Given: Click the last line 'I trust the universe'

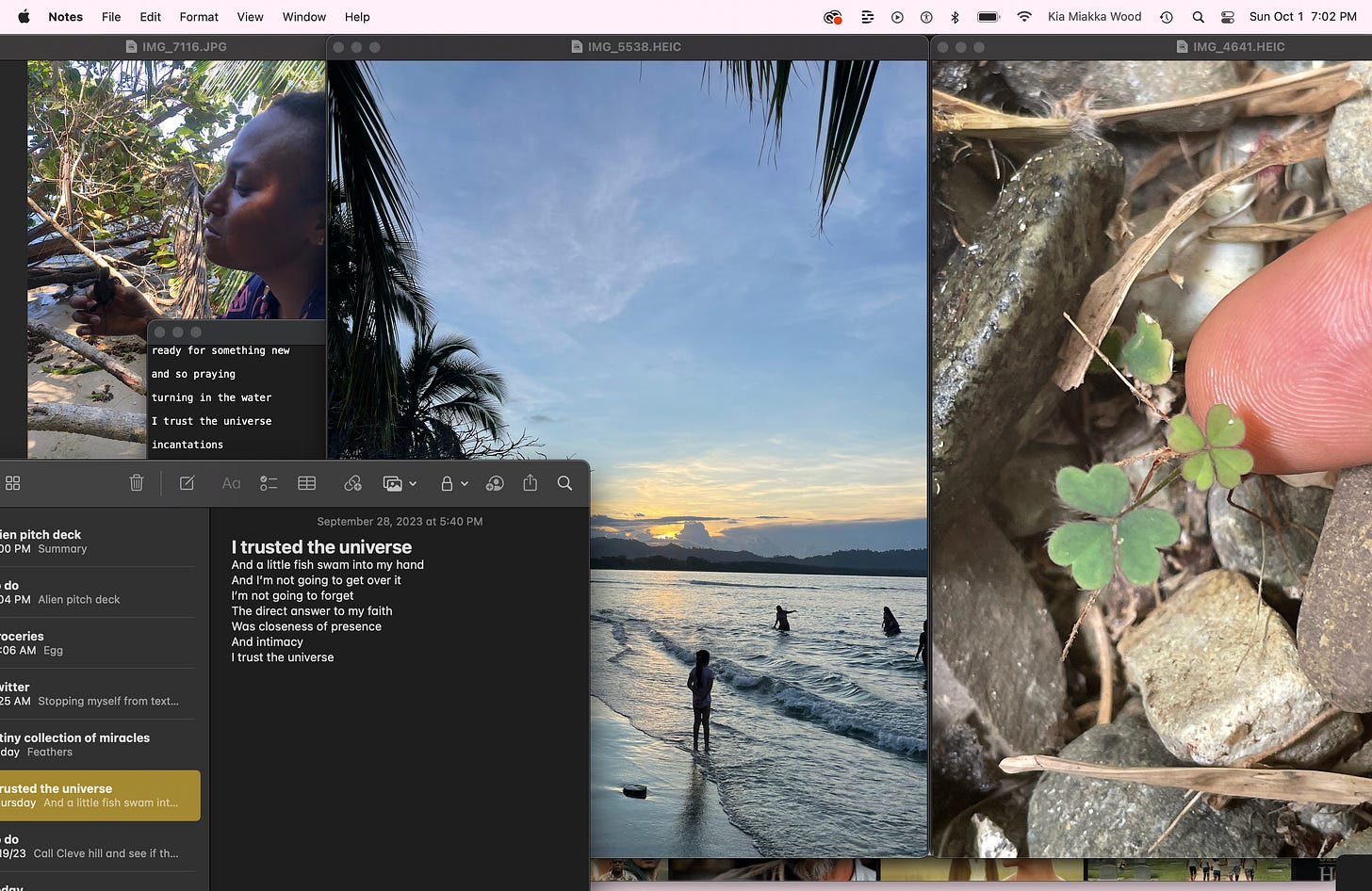Looking at the screenshot, I should (x=283, y=657).
